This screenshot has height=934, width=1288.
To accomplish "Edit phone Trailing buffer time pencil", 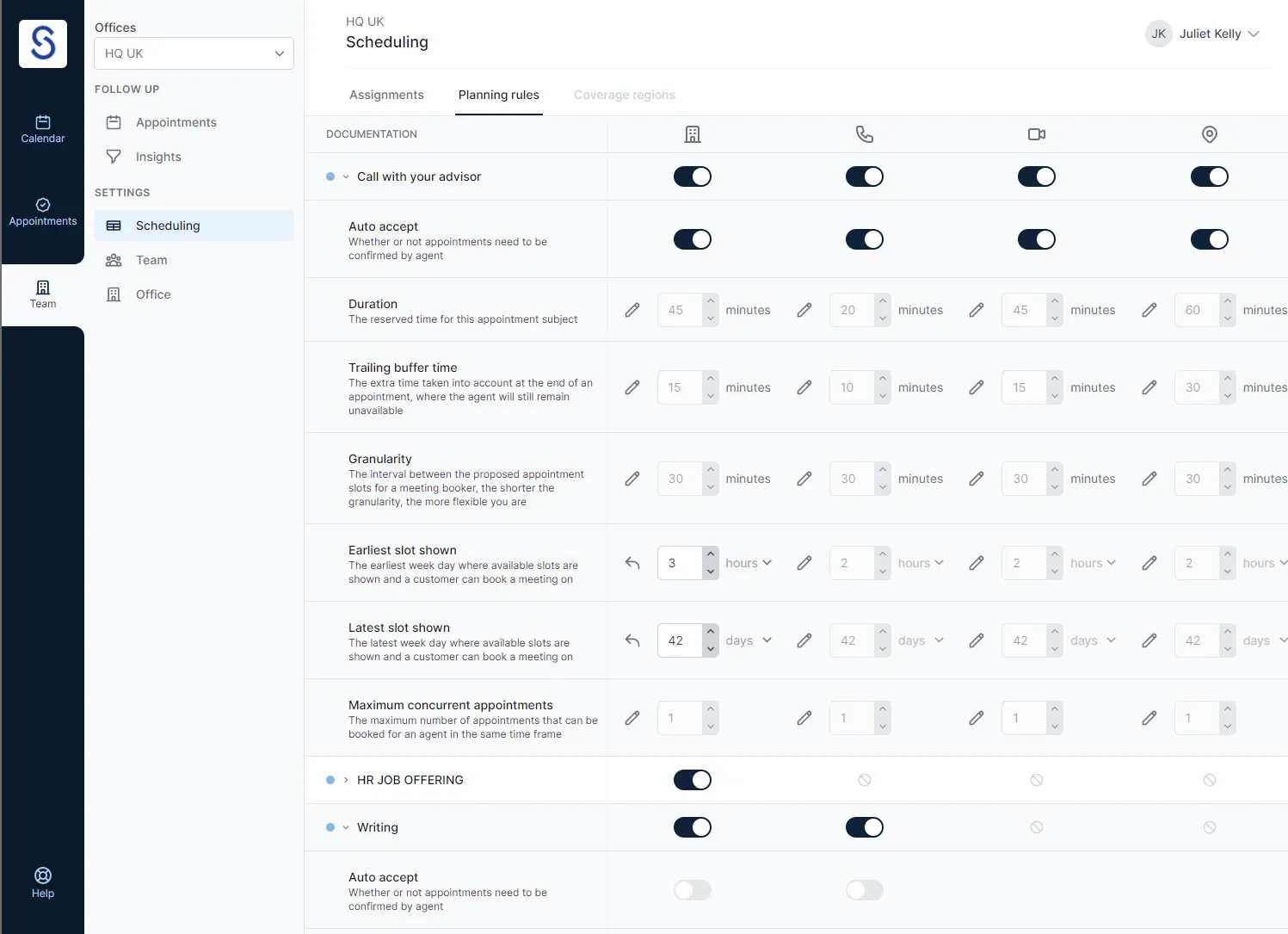I will pos(804,387).
